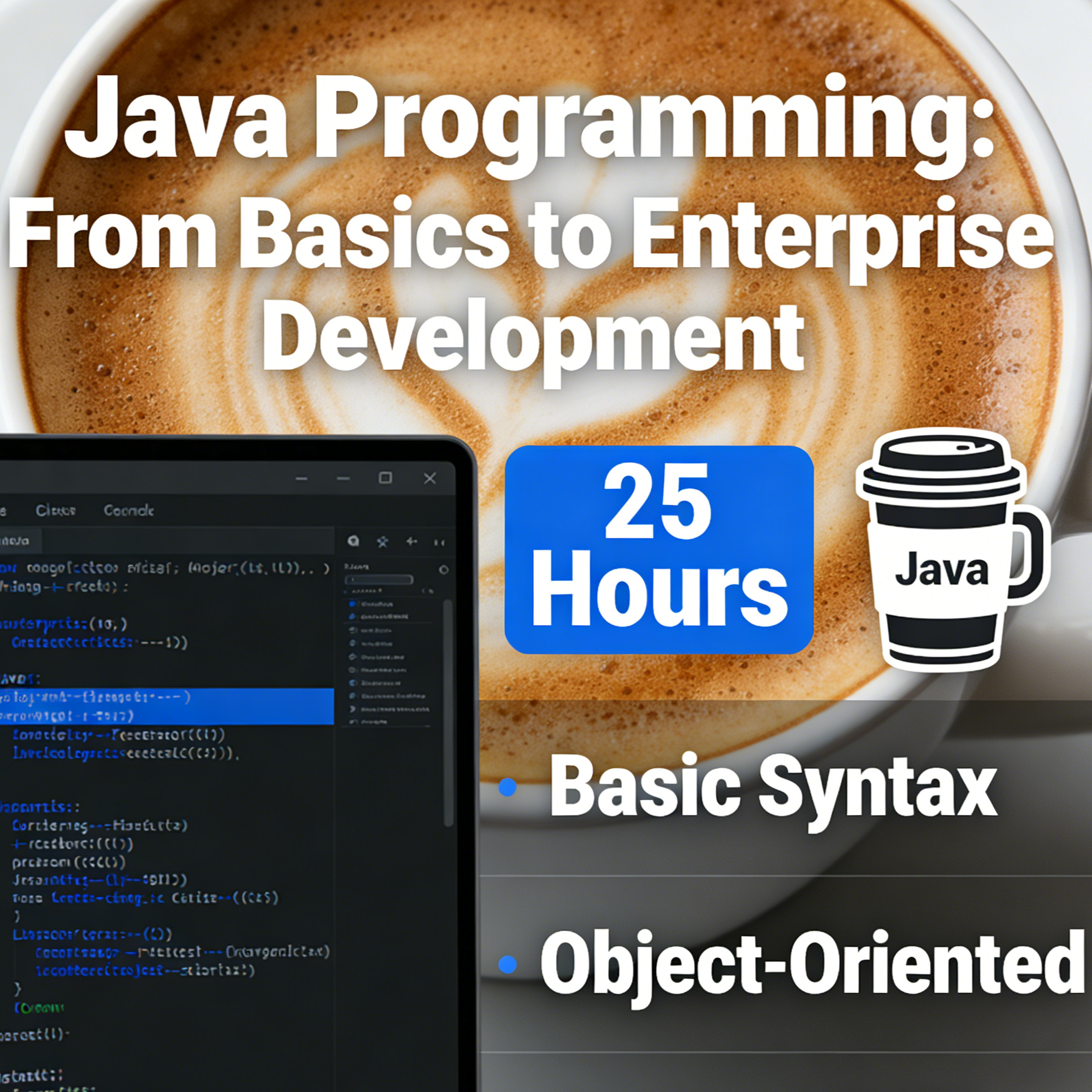
Task: Click the blue 25 Hours badge
Action: pyautogui.click(x=659, y=549)
